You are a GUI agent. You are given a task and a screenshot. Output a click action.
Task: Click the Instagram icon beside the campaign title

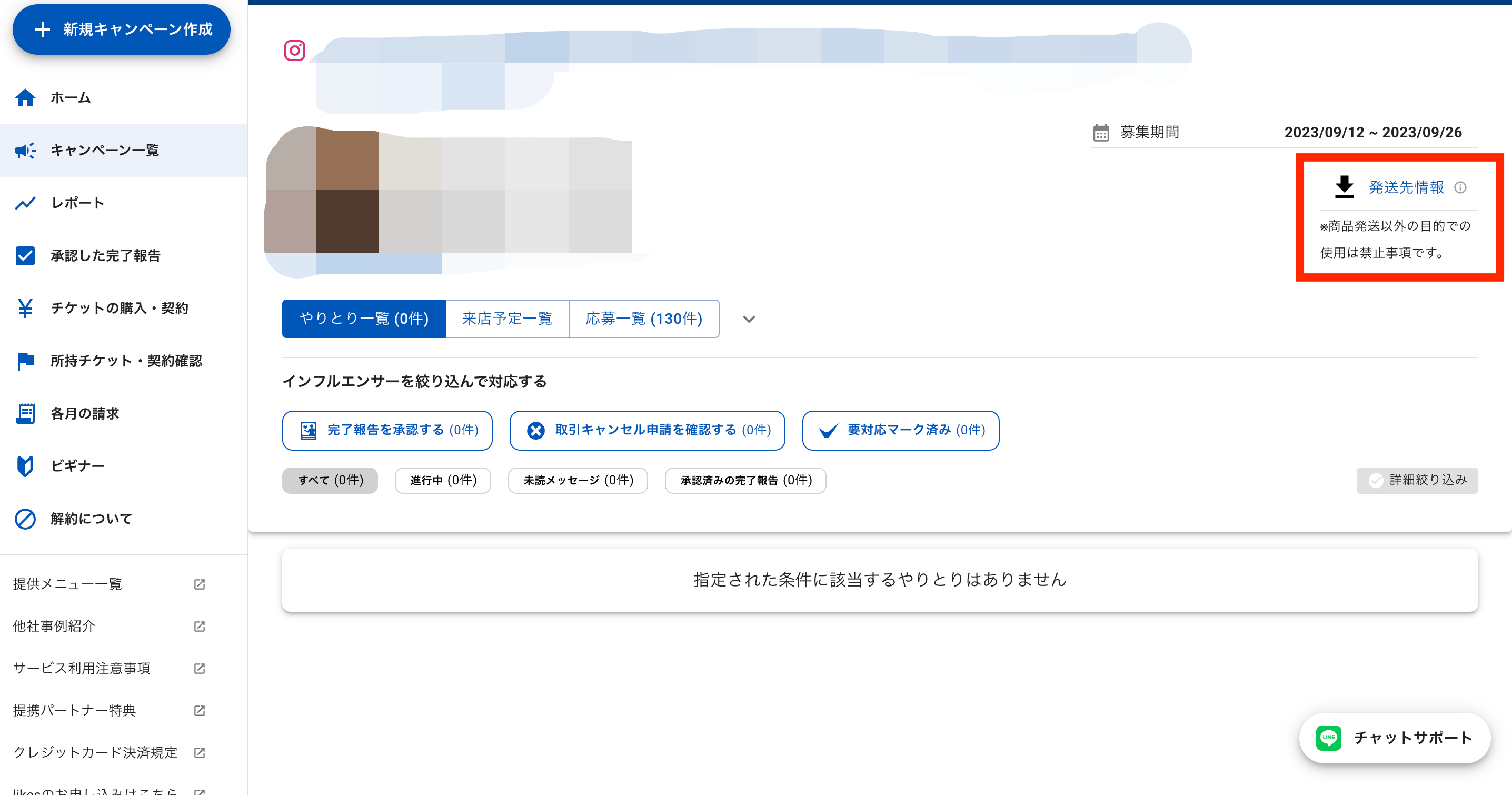(x=295, y=51)
